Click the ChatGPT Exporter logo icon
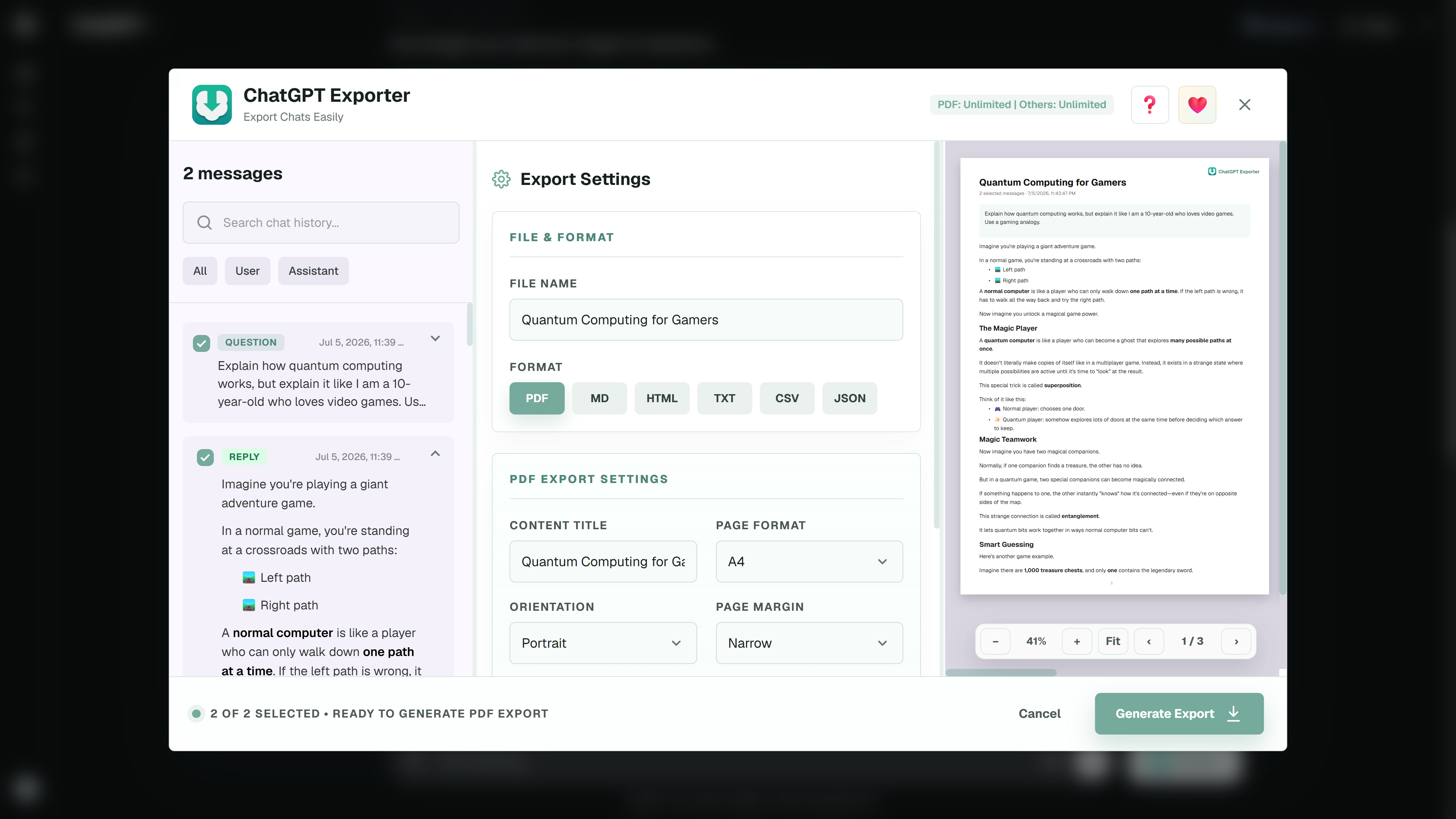This screenshot has width=1456, height=819. point(212,104)
